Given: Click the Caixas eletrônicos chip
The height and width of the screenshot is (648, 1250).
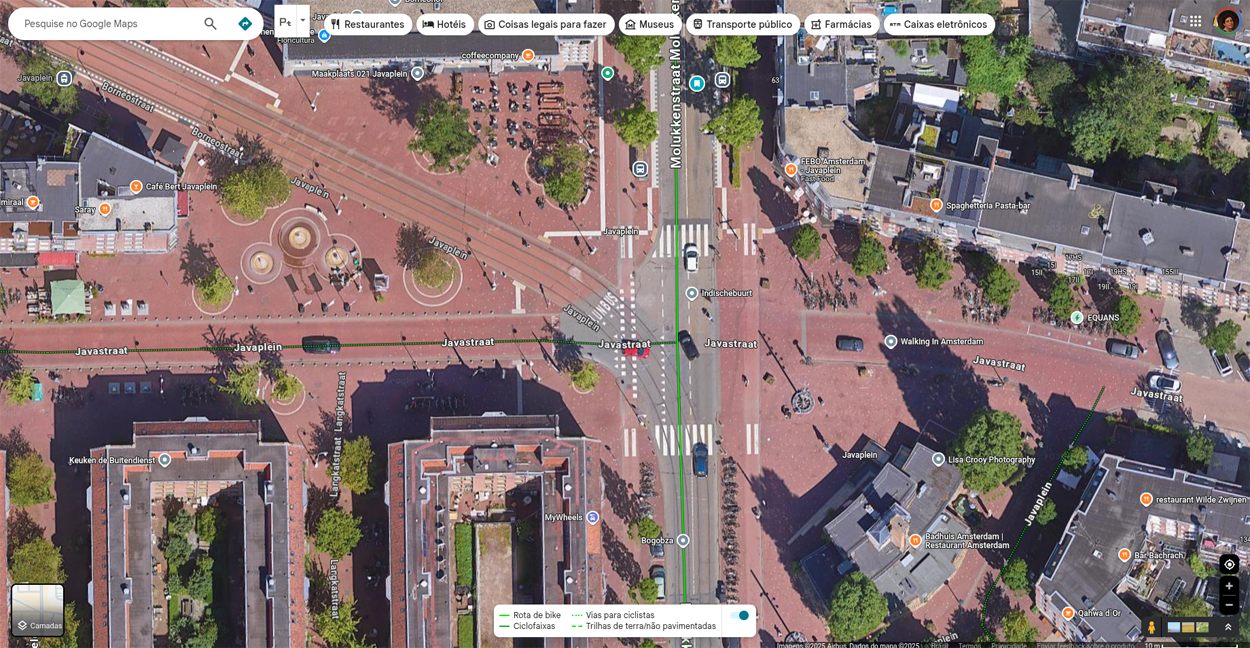Looking at the screenshot, I should [x=938, y=24].
